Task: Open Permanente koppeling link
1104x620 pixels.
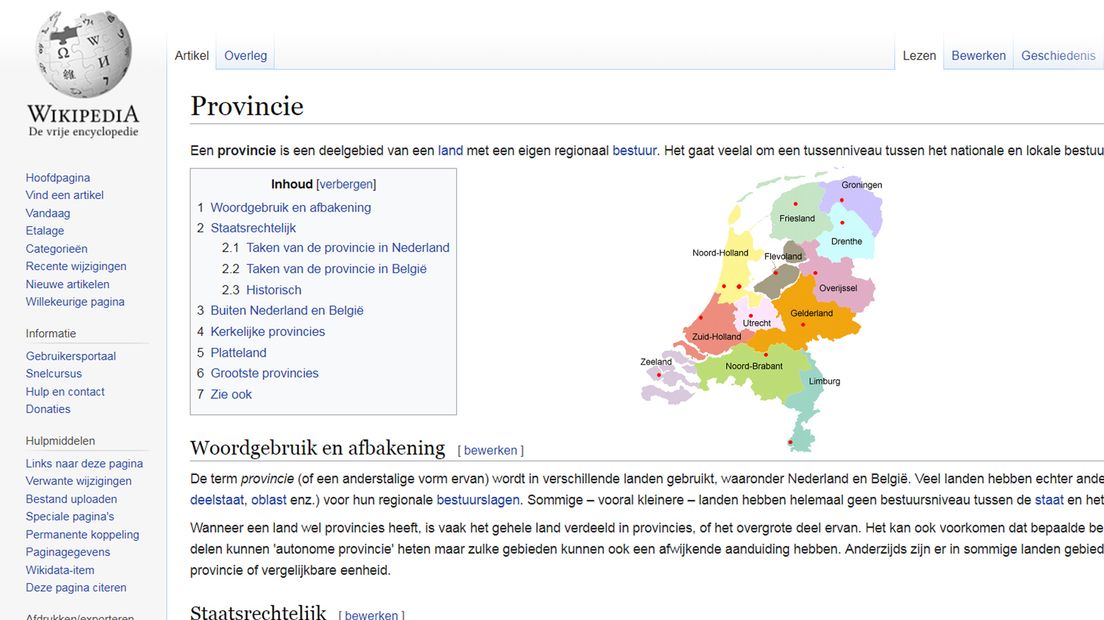Action: (82, 535)
